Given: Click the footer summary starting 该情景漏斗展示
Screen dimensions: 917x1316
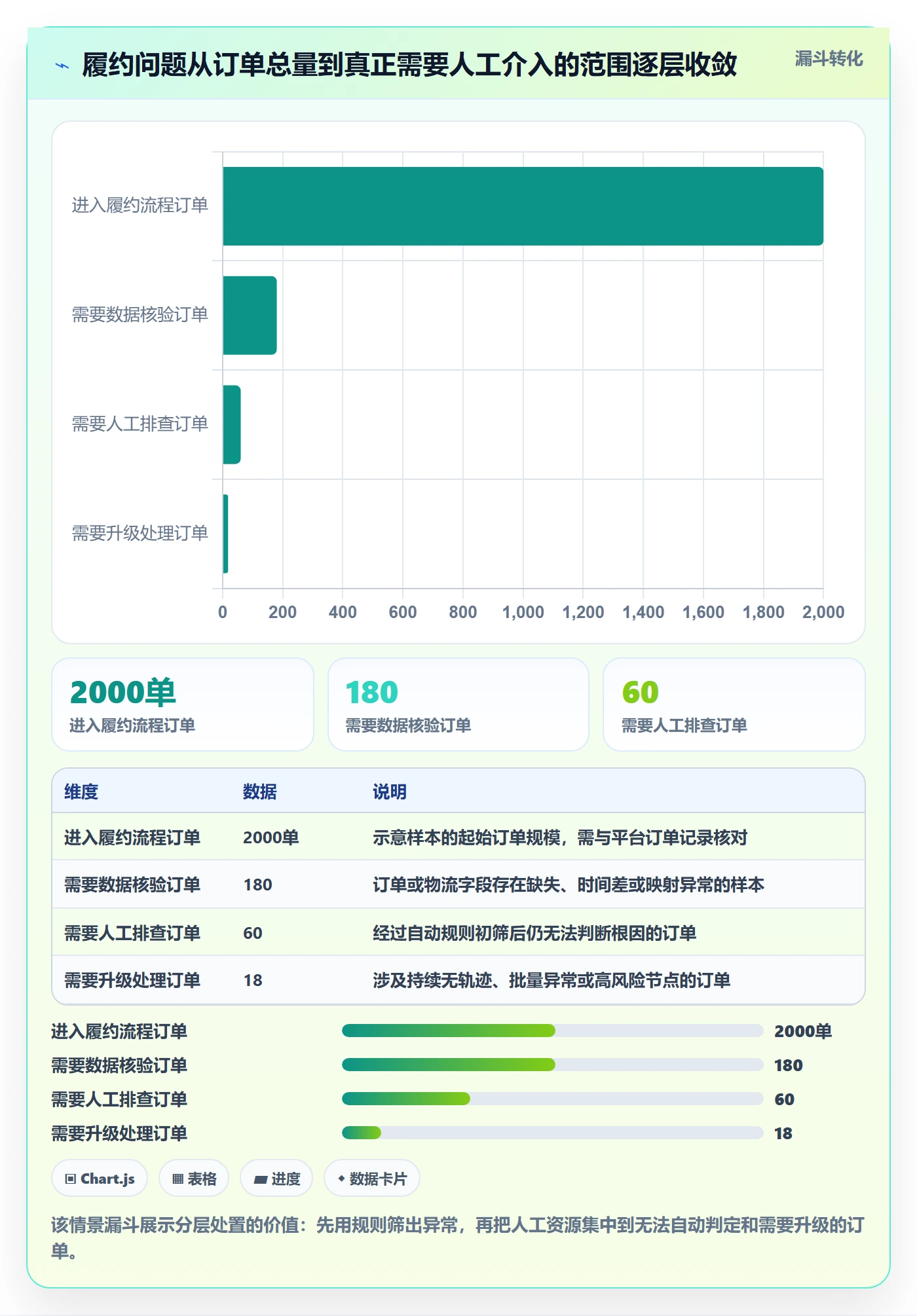Looking at the screenshot, I should (458, 1237).
